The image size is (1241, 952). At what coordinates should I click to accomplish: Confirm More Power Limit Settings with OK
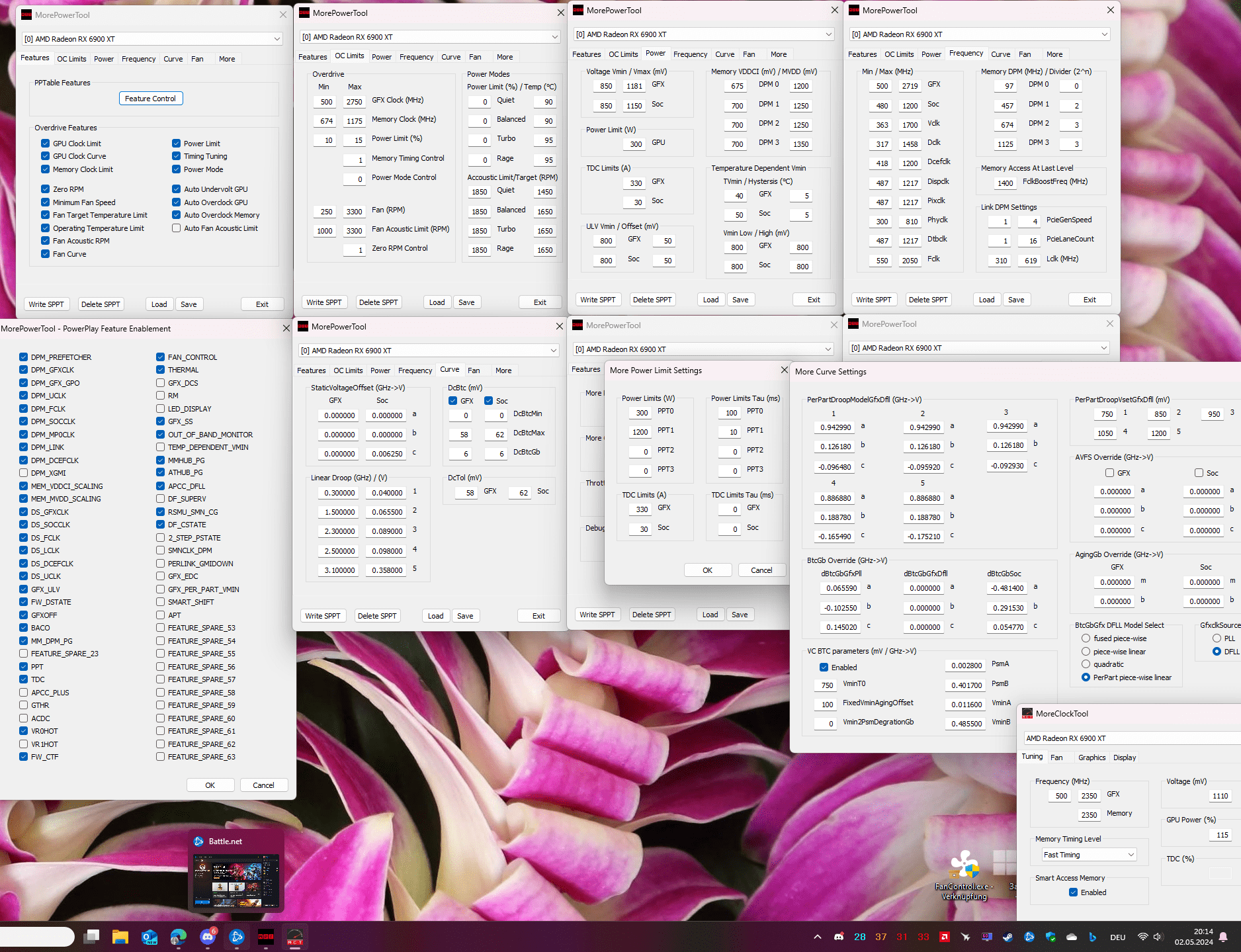tap(708, 570)
